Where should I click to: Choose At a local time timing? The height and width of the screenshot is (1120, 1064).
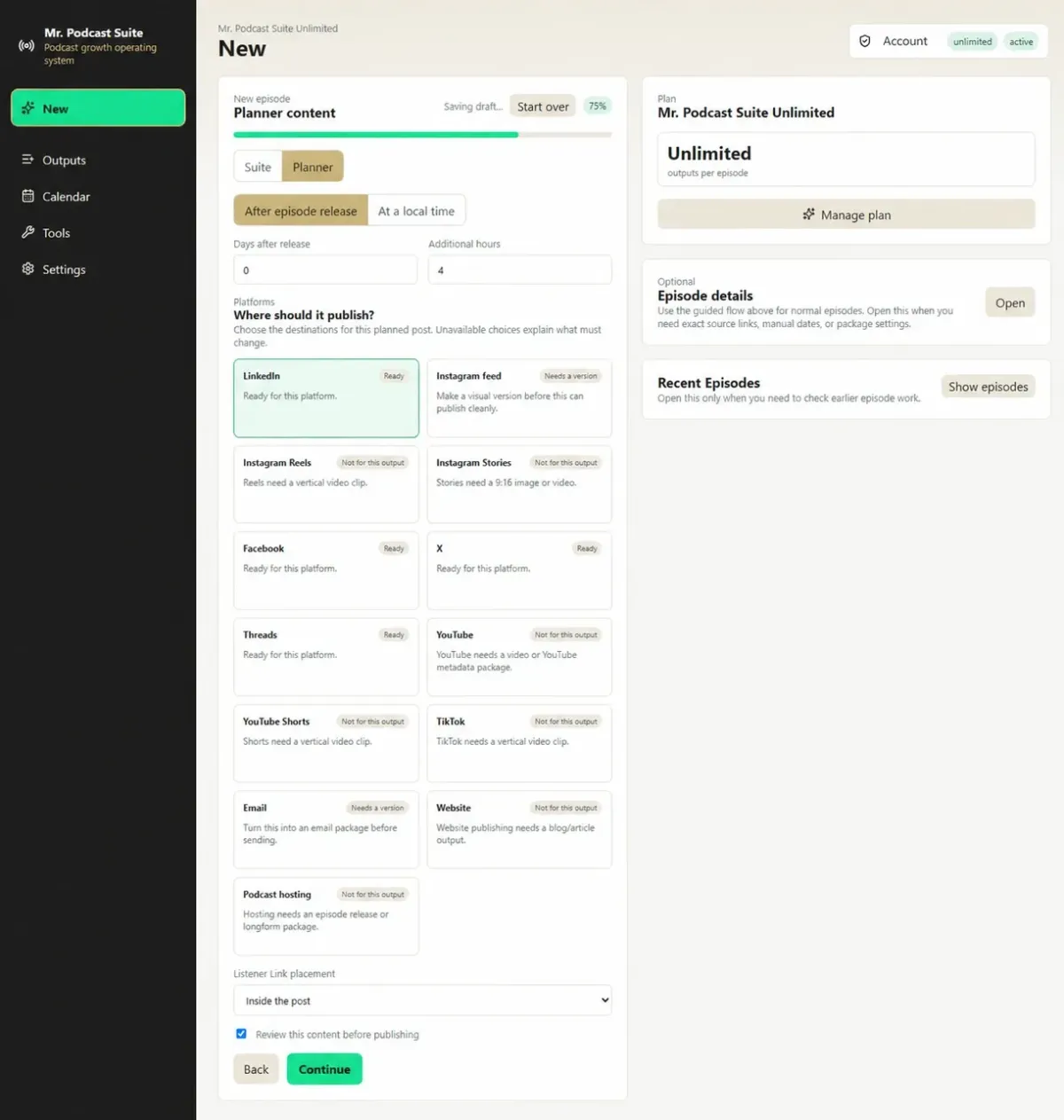416,210
